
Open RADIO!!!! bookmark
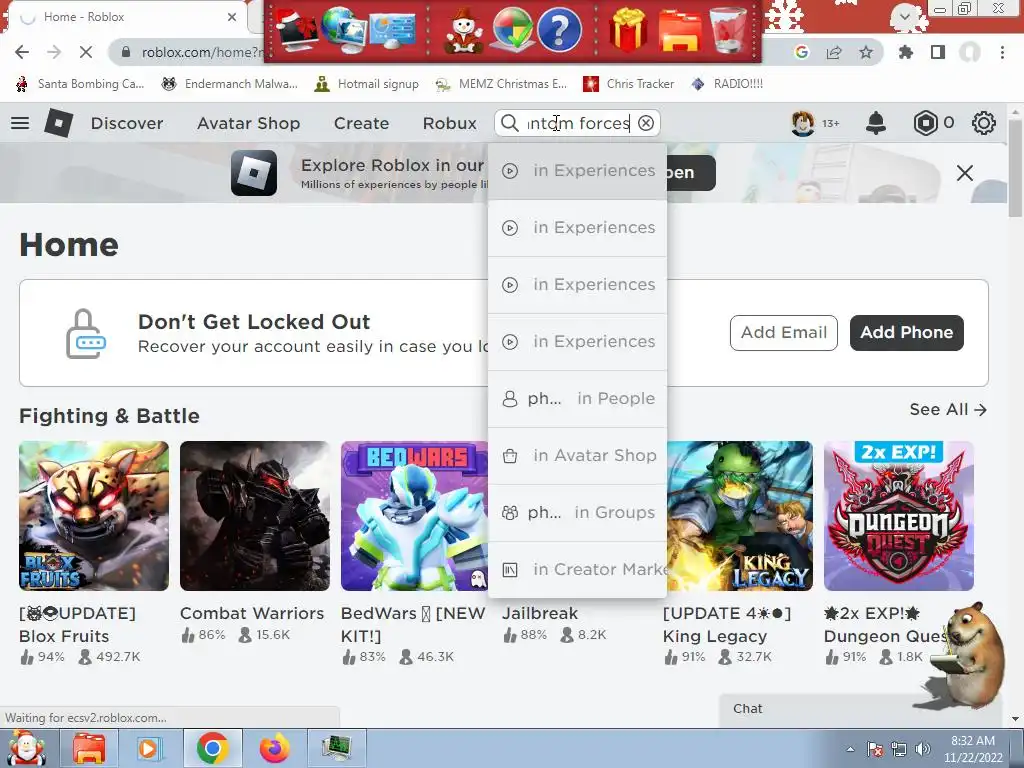(x=727, y=84)
